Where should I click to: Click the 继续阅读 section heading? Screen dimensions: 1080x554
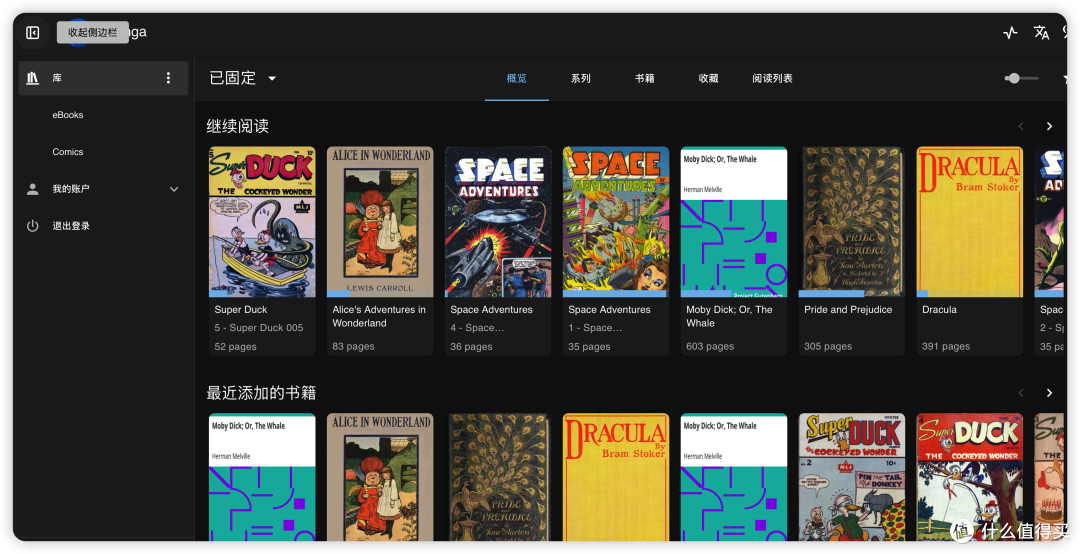[238, 126]
